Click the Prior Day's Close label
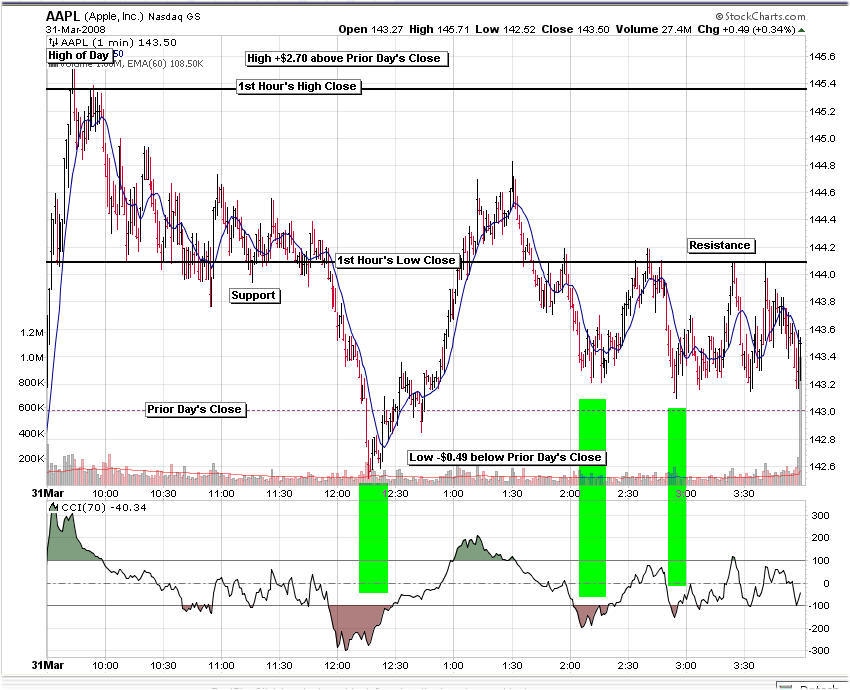Viewport: 850px width, 690px height. 196,409
